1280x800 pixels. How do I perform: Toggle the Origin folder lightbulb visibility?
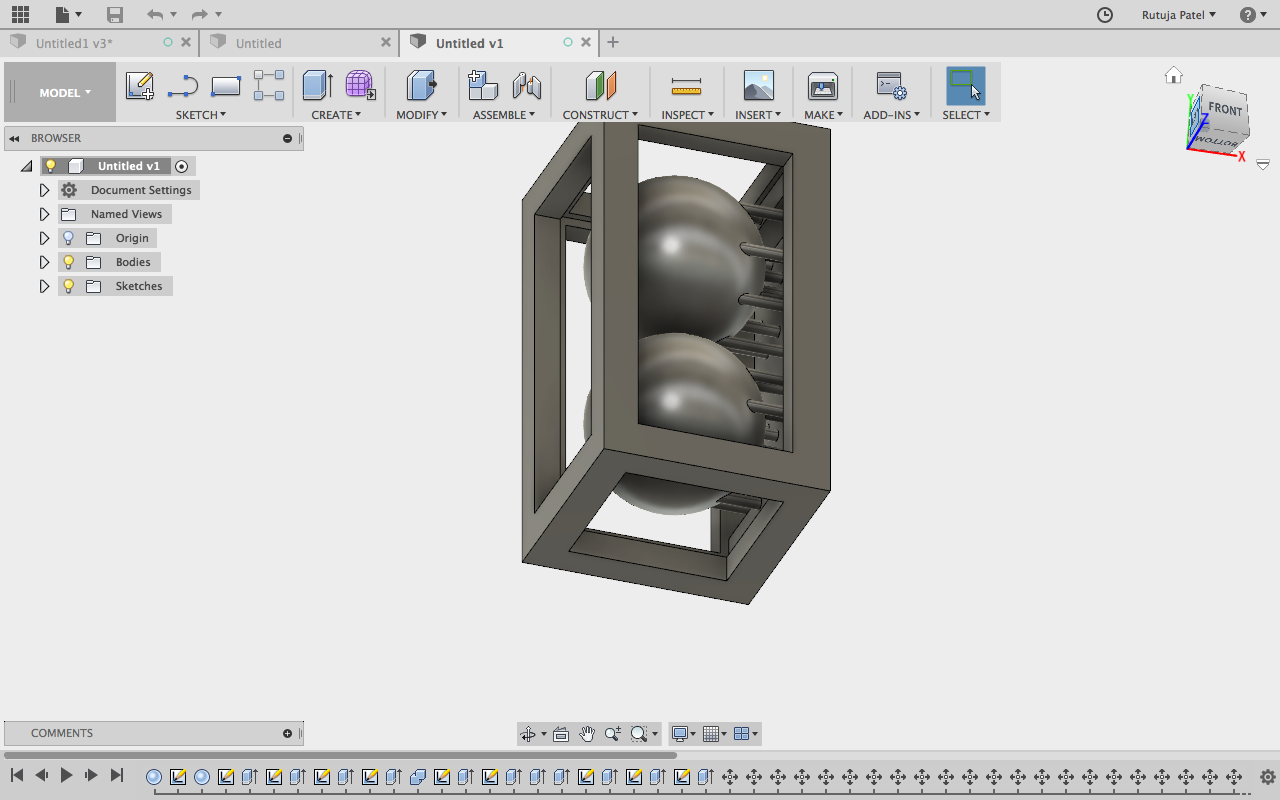(68, 238)
